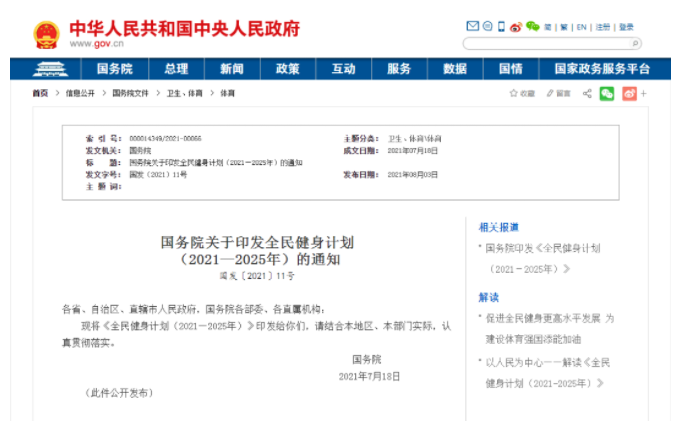
Task: Click the search magnifier icon
Action: [x=636, y=43]
